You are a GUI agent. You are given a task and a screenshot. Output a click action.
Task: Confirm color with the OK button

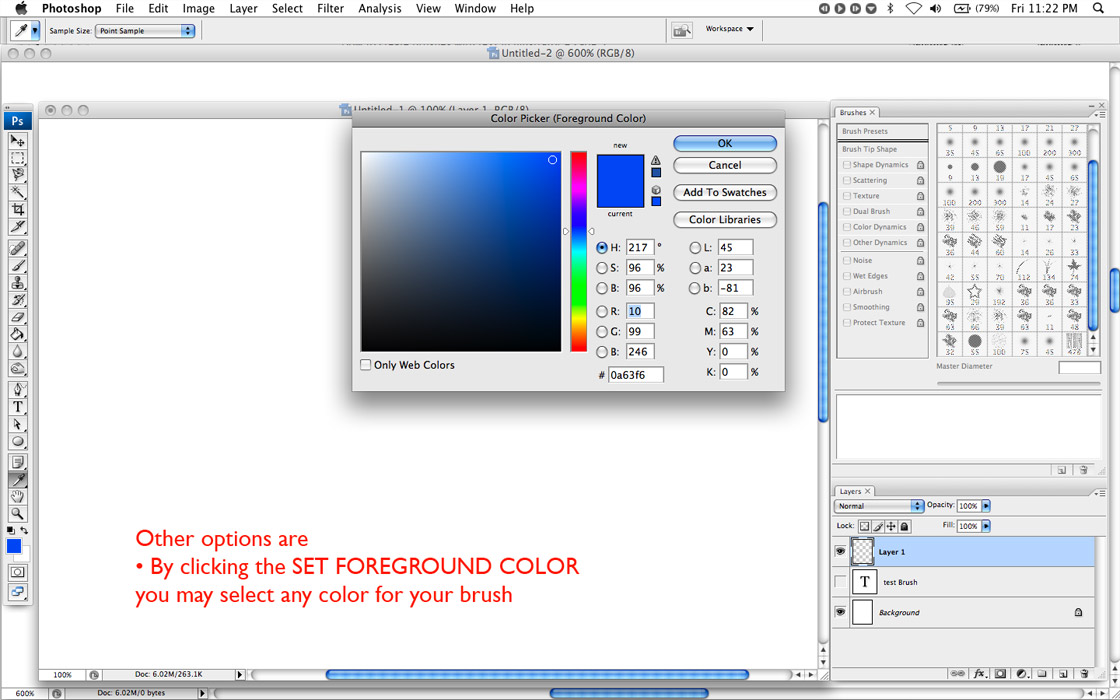pyautogui.click(x=725, y=144)
